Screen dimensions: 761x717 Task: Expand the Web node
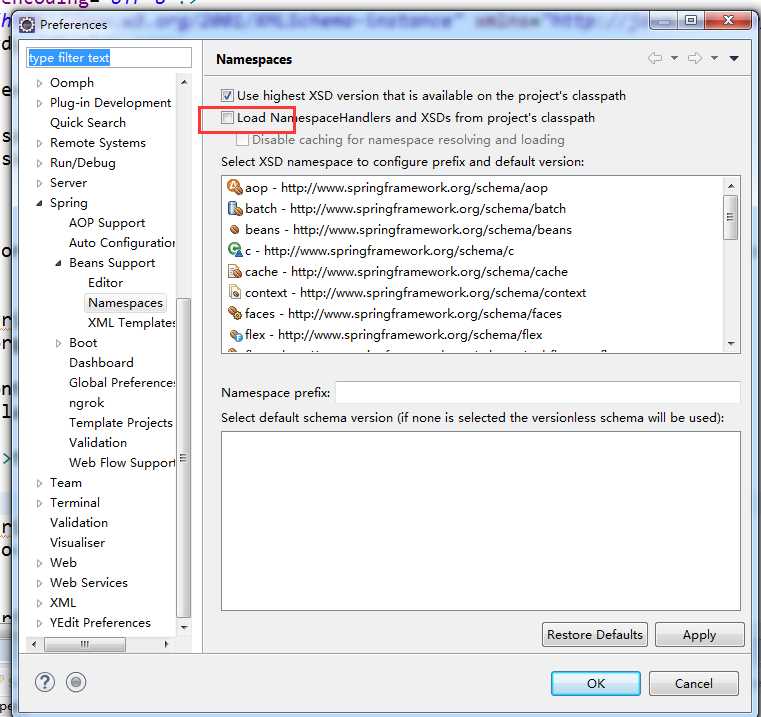tap(39, 563)
